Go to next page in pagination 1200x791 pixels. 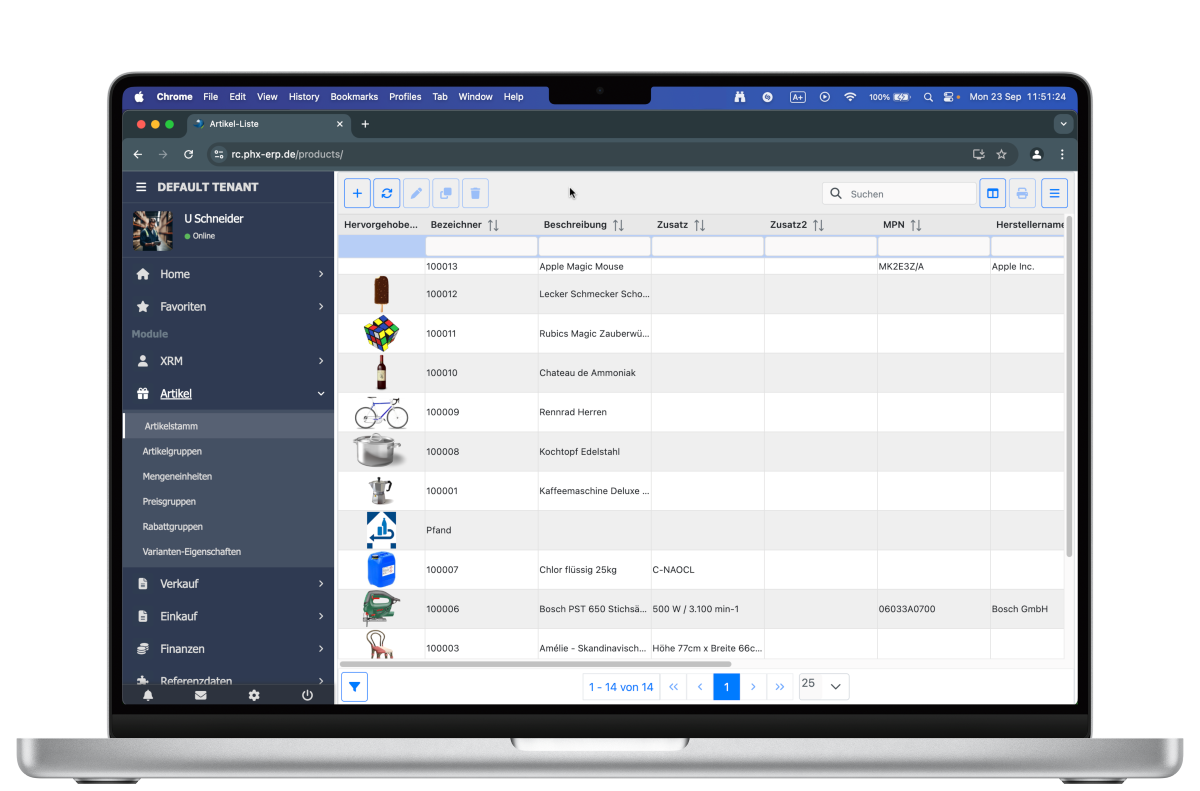pyautogui.click(x=753, y=687)
